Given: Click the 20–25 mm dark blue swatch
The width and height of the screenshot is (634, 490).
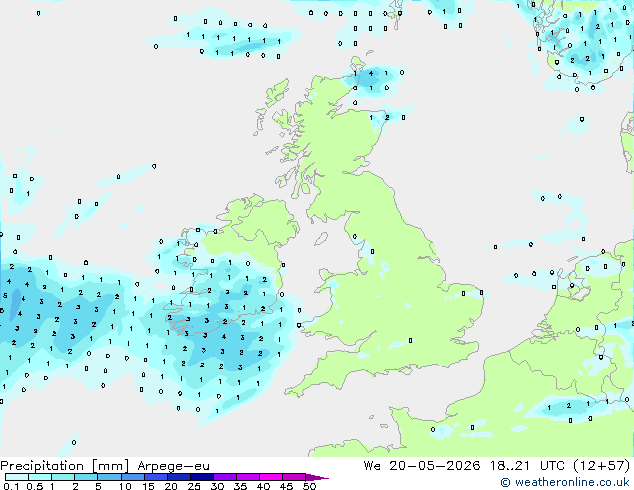Looking at the screenshot, I should [179, 477].
